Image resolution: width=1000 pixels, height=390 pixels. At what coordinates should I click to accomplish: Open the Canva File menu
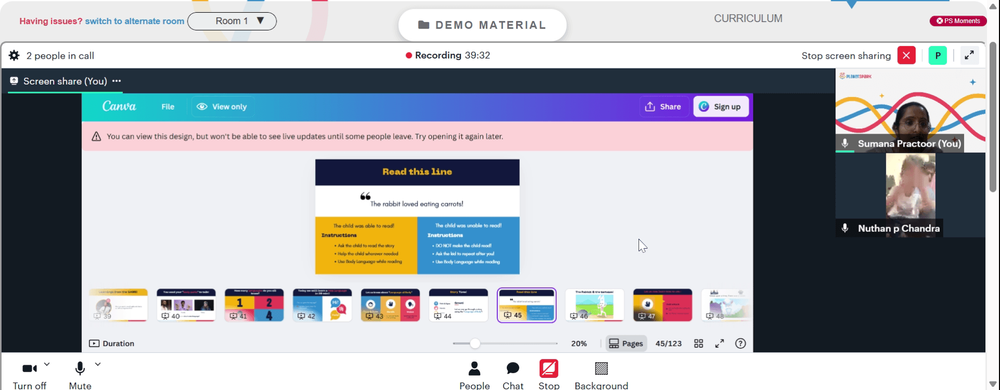[x=168, y=107]
